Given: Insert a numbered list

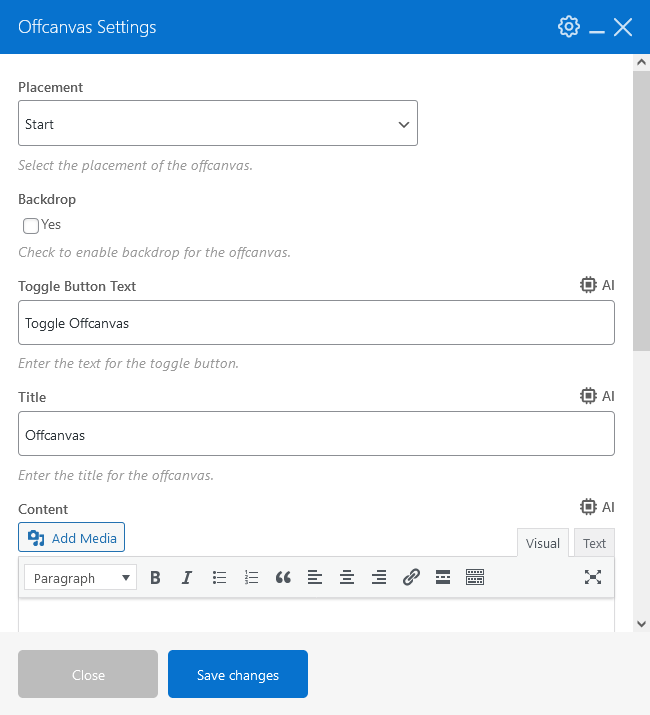Looking at the screenshot, I should pos(251,577).
